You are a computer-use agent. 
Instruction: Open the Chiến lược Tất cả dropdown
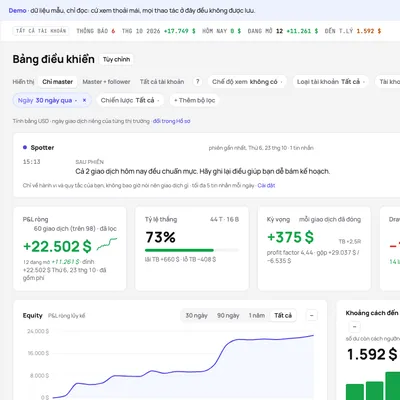[x=130, y=100]
